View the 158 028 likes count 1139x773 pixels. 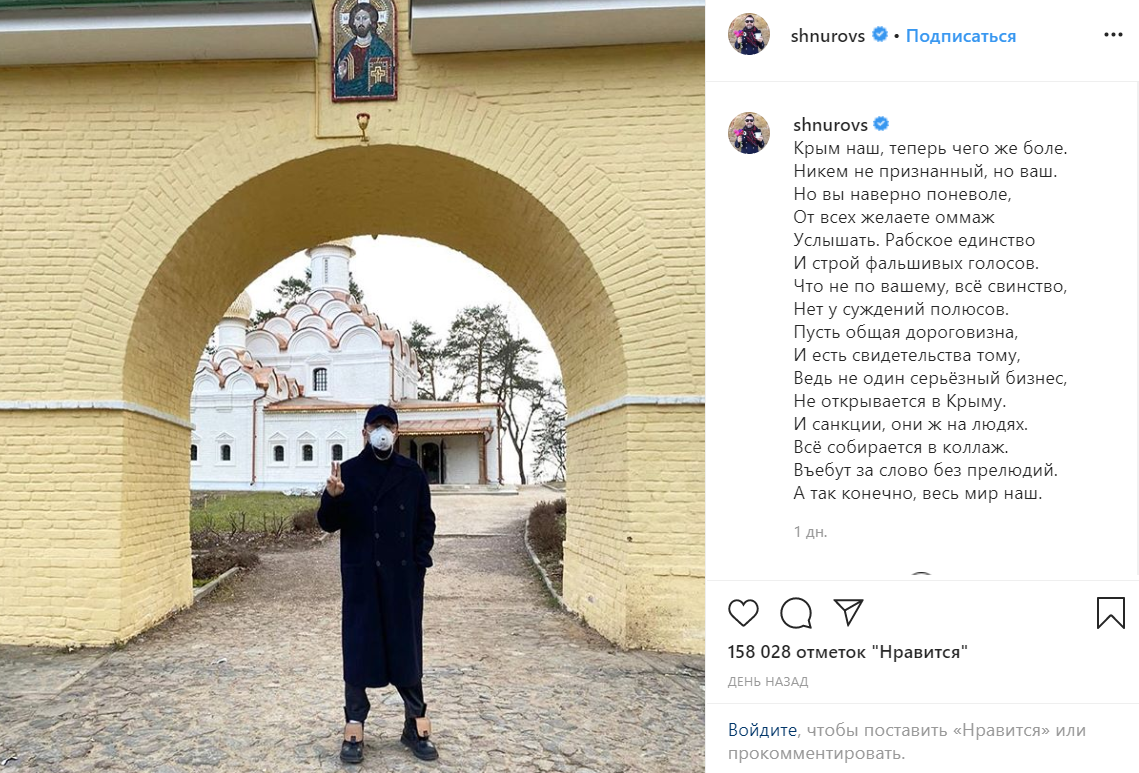(x=848, y=652)
